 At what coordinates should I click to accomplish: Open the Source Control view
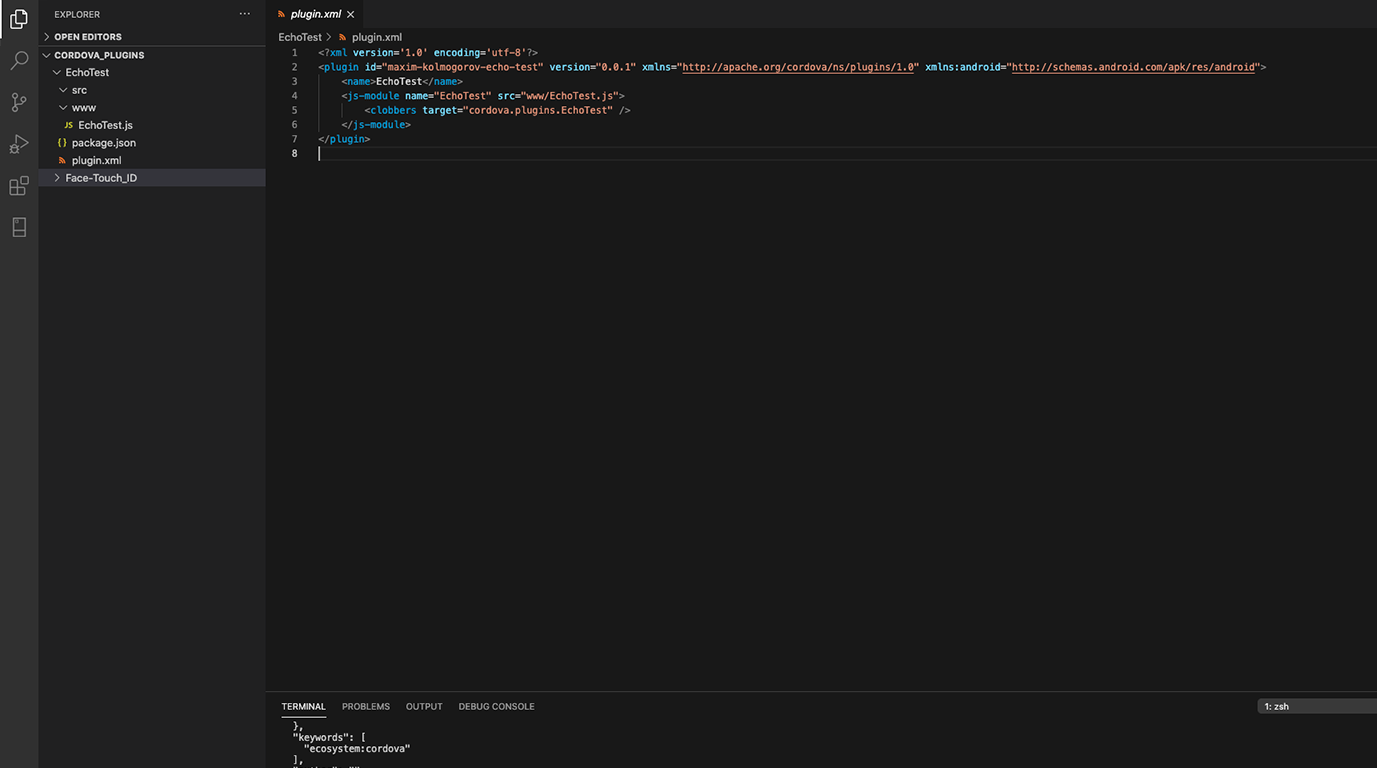click(18, 102)
